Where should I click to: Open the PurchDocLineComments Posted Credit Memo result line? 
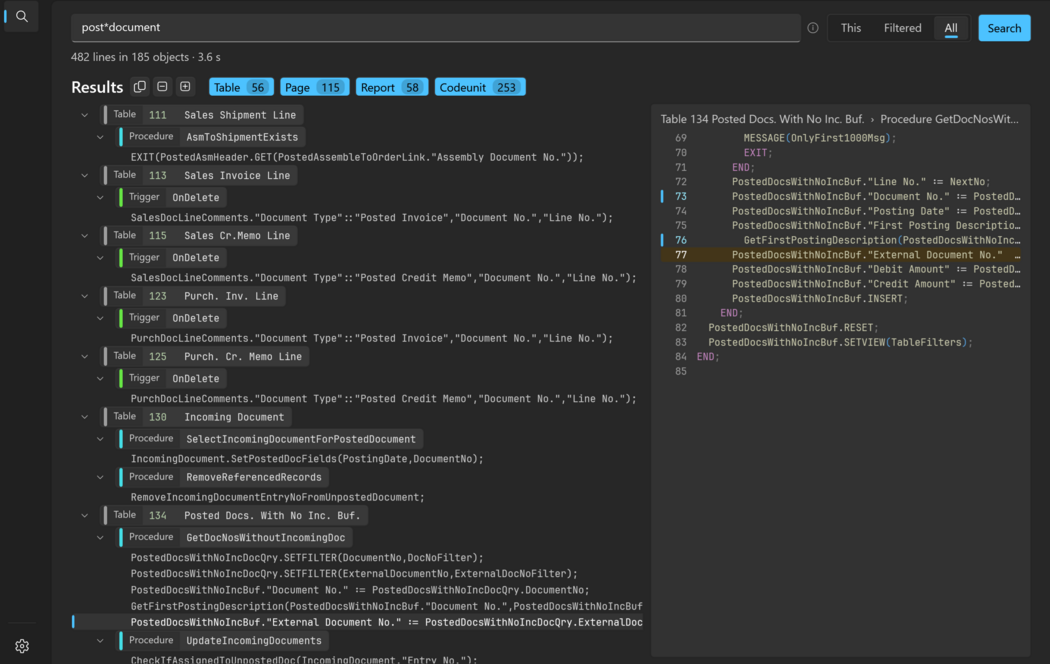click(384, 398)
